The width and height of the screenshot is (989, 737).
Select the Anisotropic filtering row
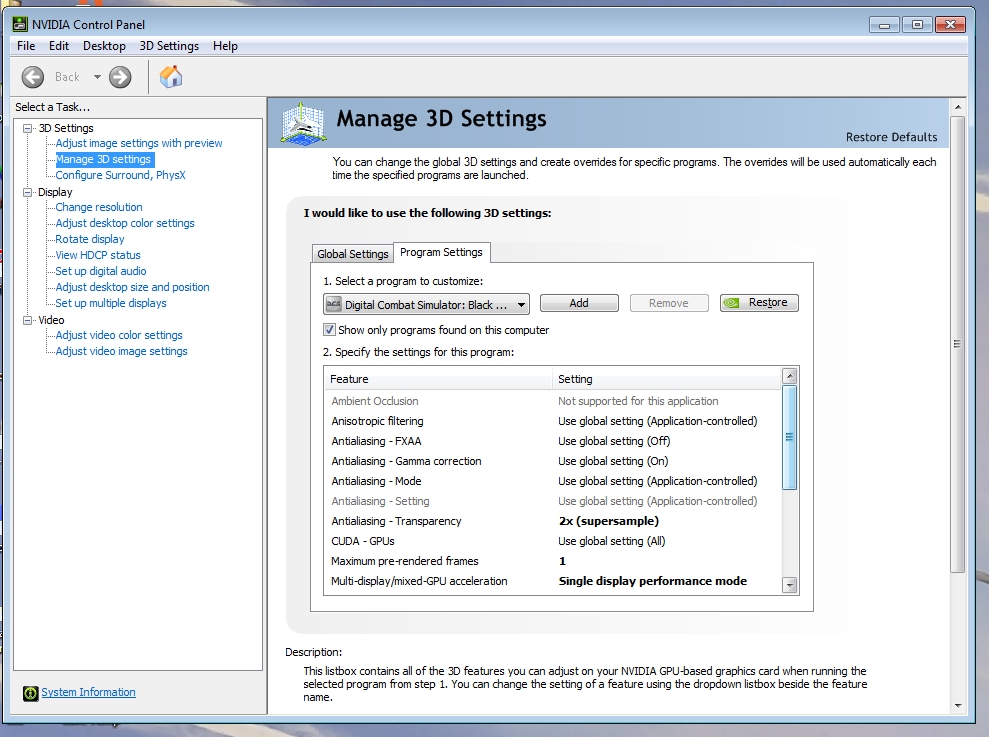pyautogui.click(x=554, y=421)
